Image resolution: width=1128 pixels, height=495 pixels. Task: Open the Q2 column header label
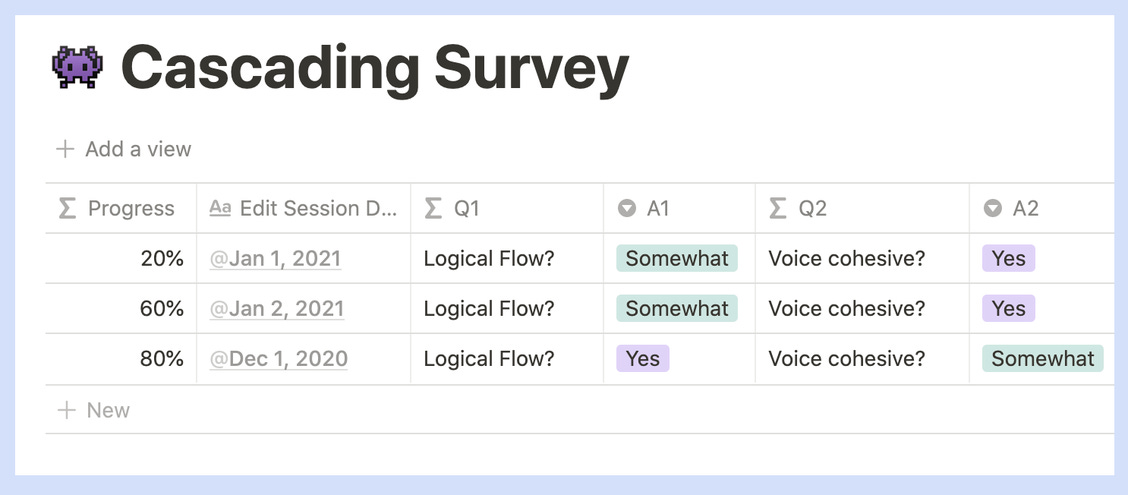(812, 209)
